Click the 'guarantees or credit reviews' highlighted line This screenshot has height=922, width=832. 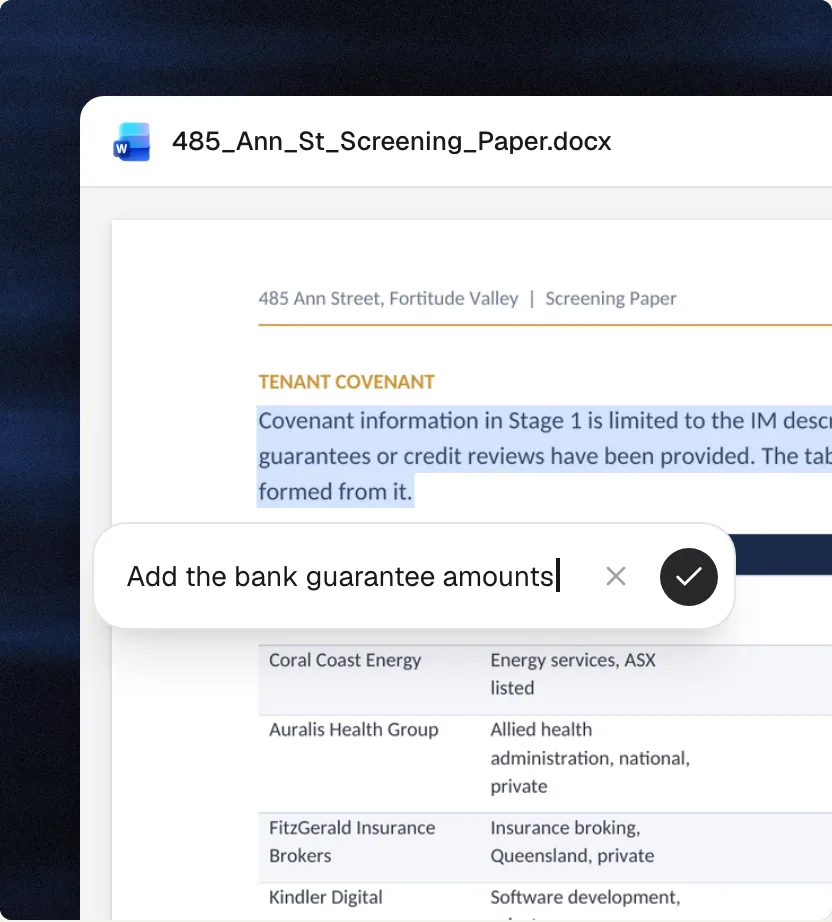(544, 456)
